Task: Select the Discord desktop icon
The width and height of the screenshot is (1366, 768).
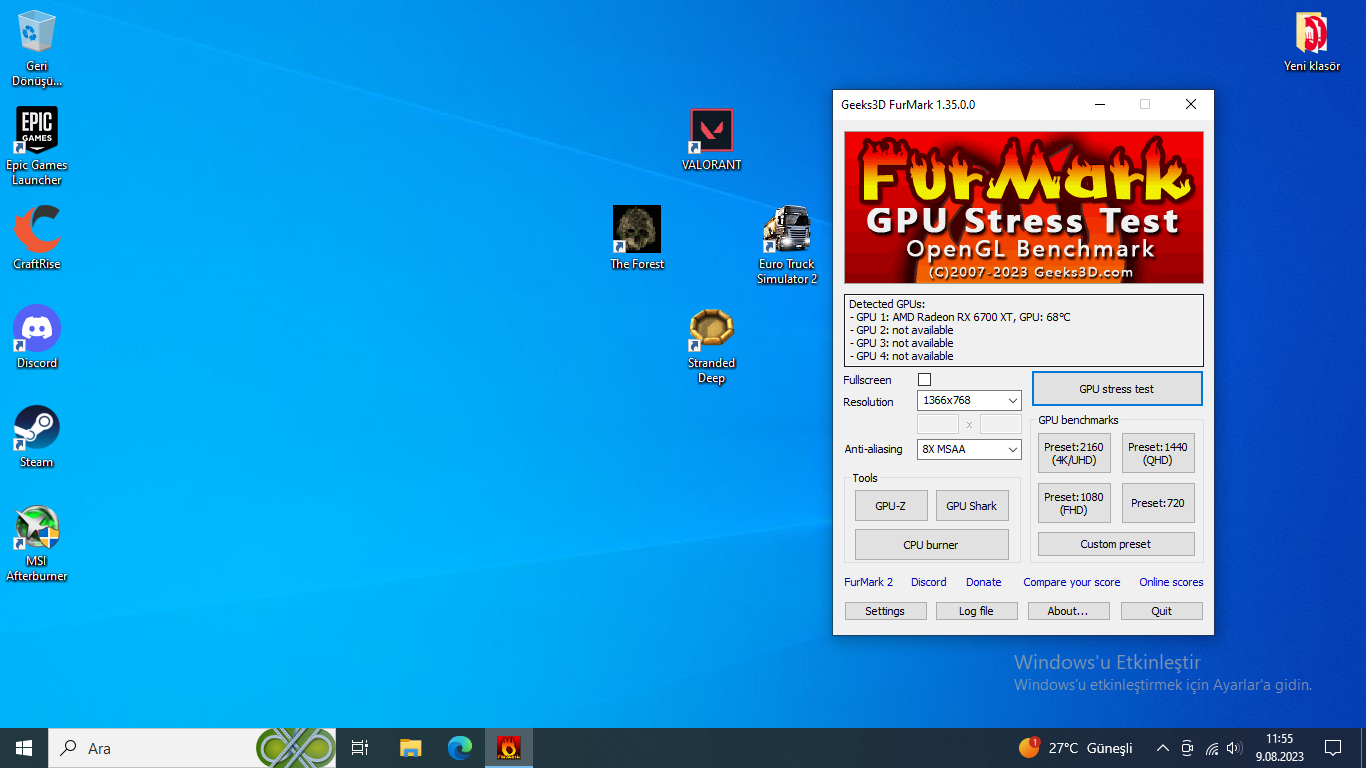Action: (37, 337)
